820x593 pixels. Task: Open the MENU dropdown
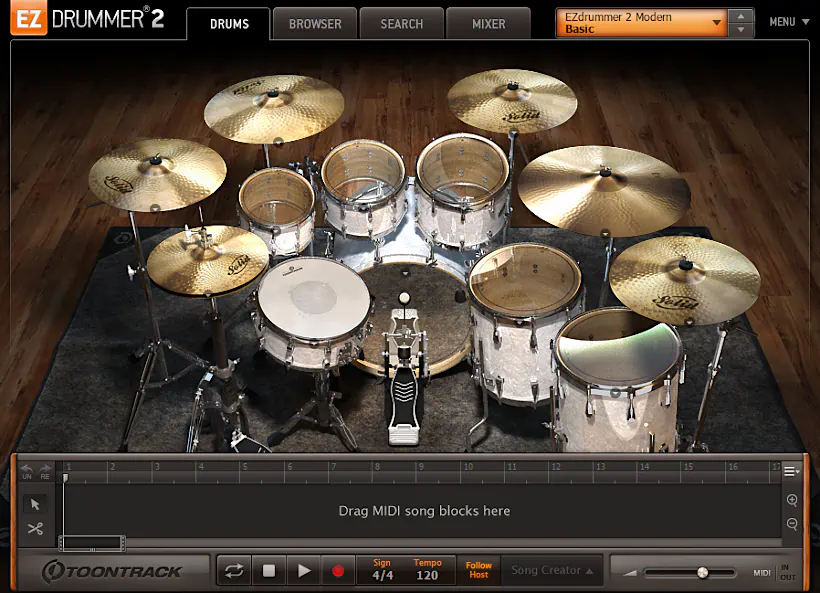(789, 22)
